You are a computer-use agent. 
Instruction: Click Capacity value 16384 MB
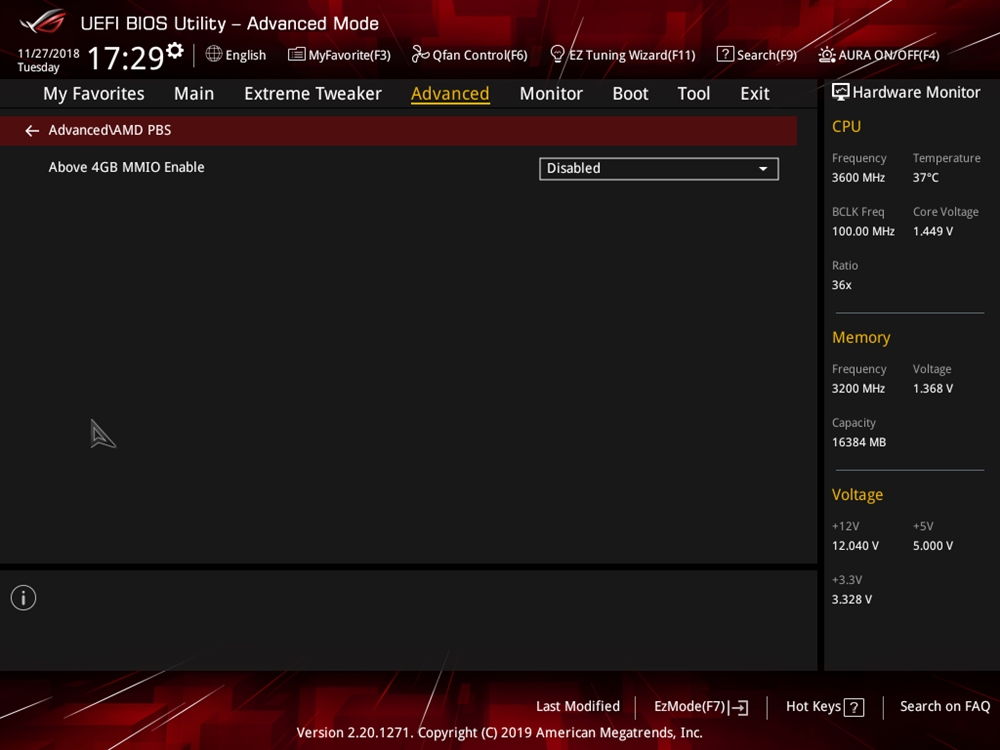click(858, 442)
